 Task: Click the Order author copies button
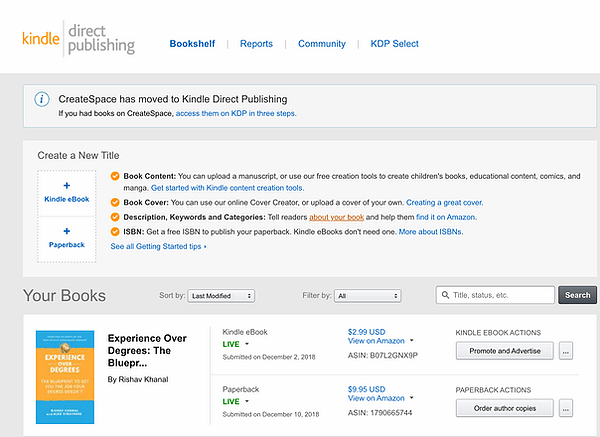click(505, 408)
